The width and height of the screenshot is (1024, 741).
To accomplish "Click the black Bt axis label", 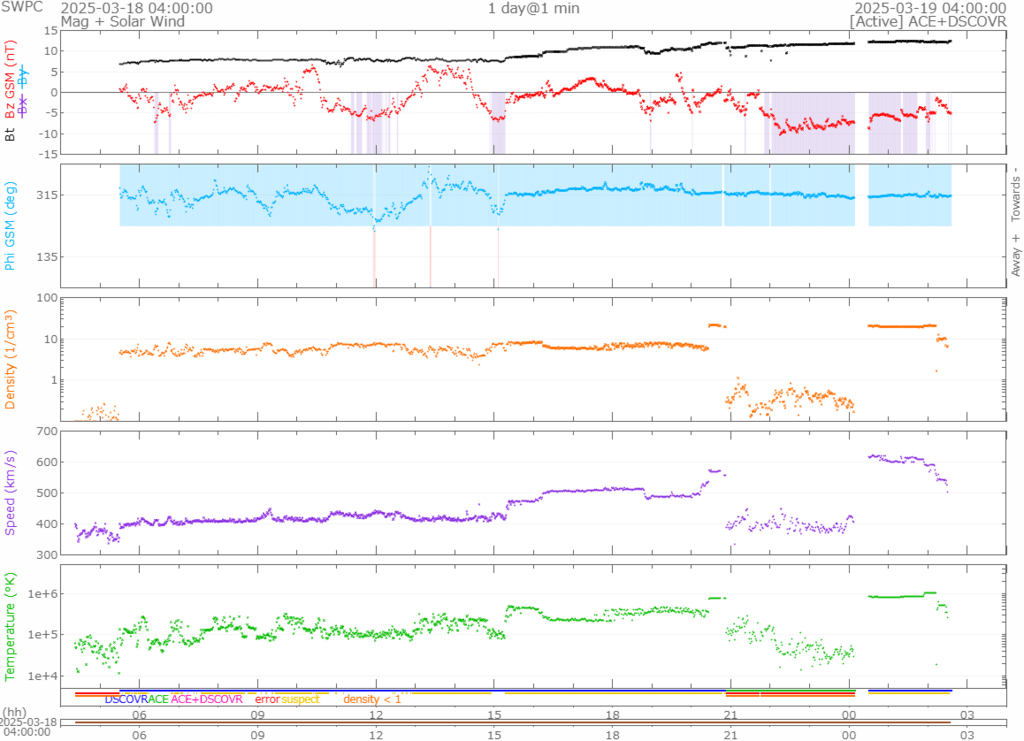I will tap(11, 132).
